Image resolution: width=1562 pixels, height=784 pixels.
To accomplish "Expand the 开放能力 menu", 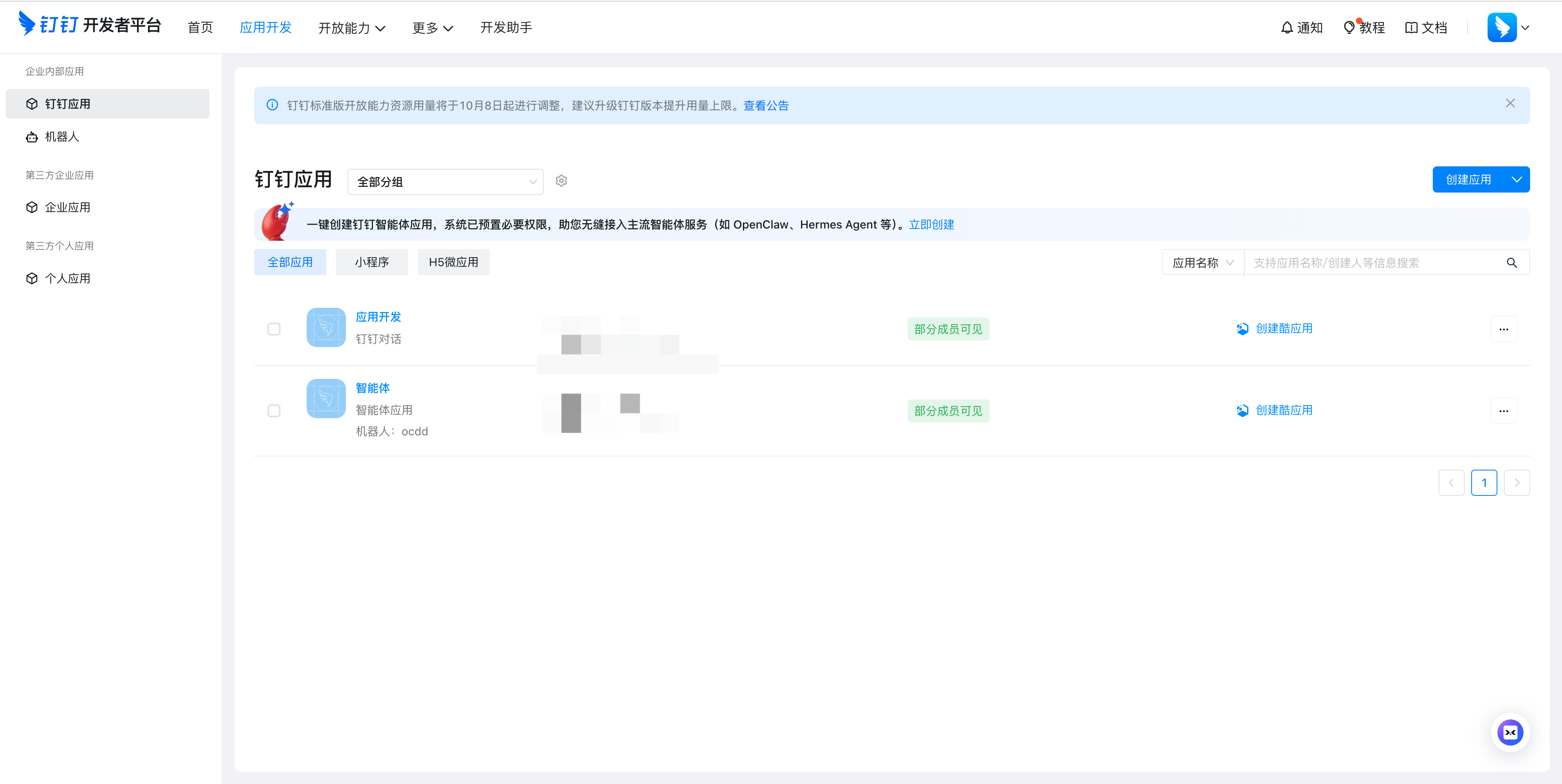I will (x=352, y=28).
